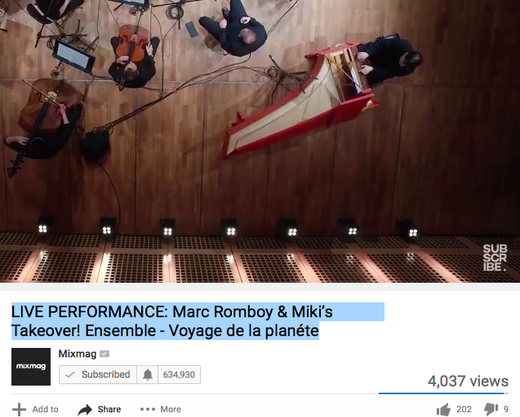Click the like ratio bar under views

click(443, 393)
